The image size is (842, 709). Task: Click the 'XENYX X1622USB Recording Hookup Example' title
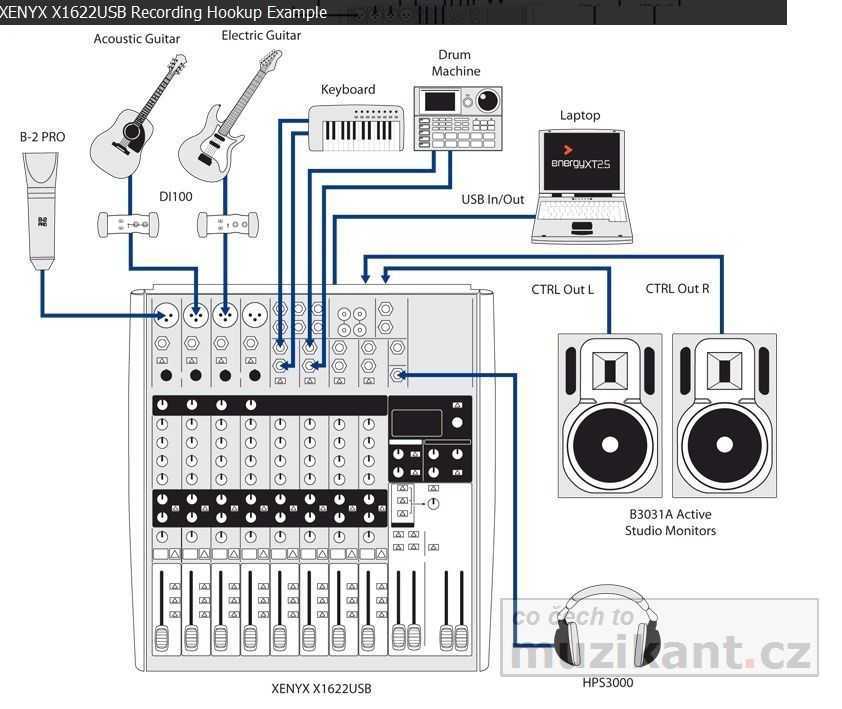[x=163, y=12]
